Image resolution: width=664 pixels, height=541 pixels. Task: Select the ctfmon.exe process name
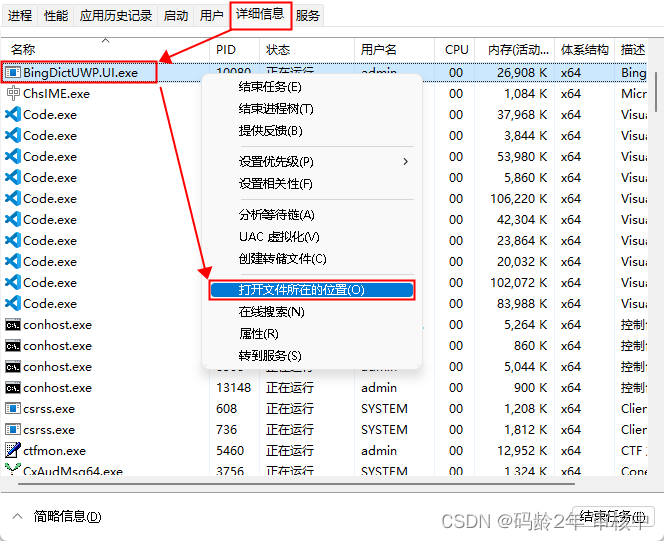click(x=54, y=450)
